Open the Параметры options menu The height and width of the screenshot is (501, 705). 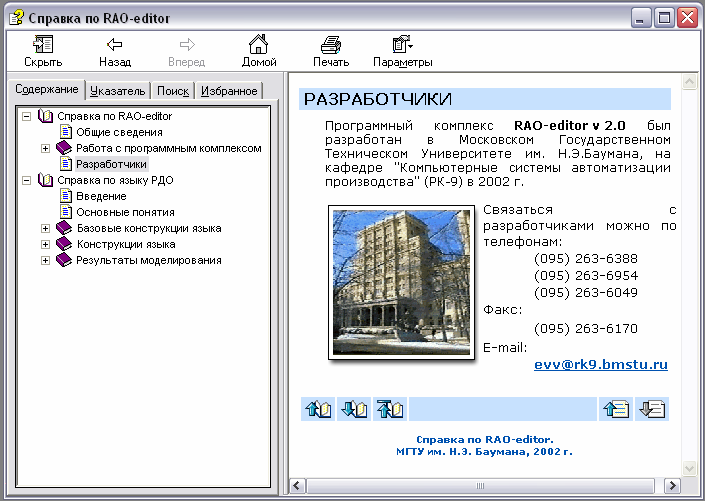(x=403, y=51)
